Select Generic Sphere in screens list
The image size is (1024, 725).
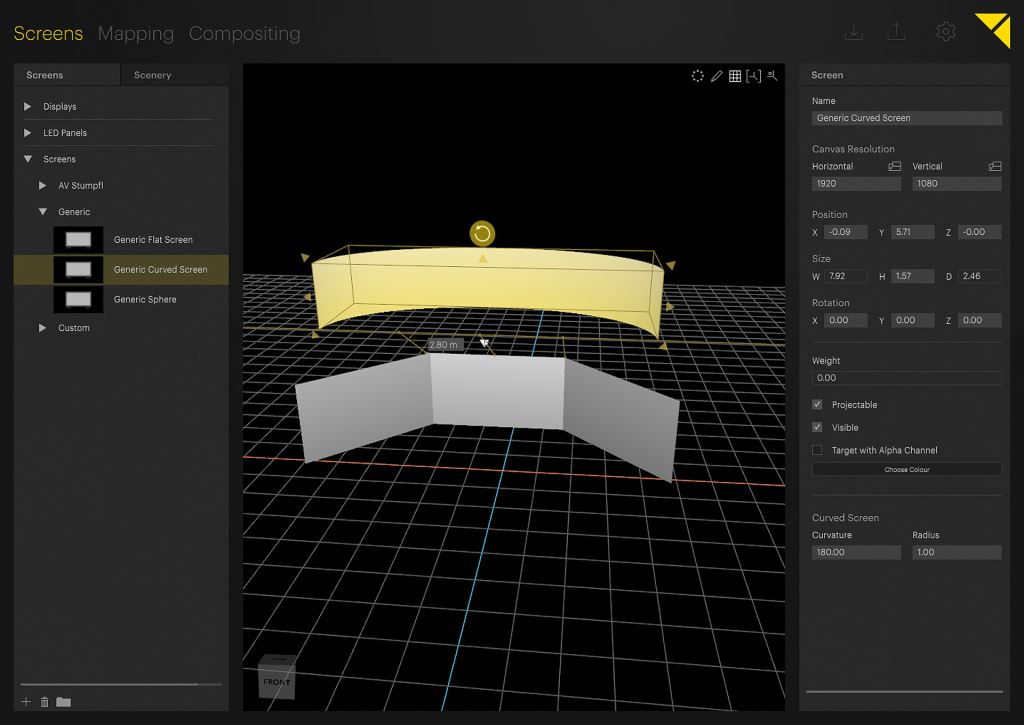[145, 299]
